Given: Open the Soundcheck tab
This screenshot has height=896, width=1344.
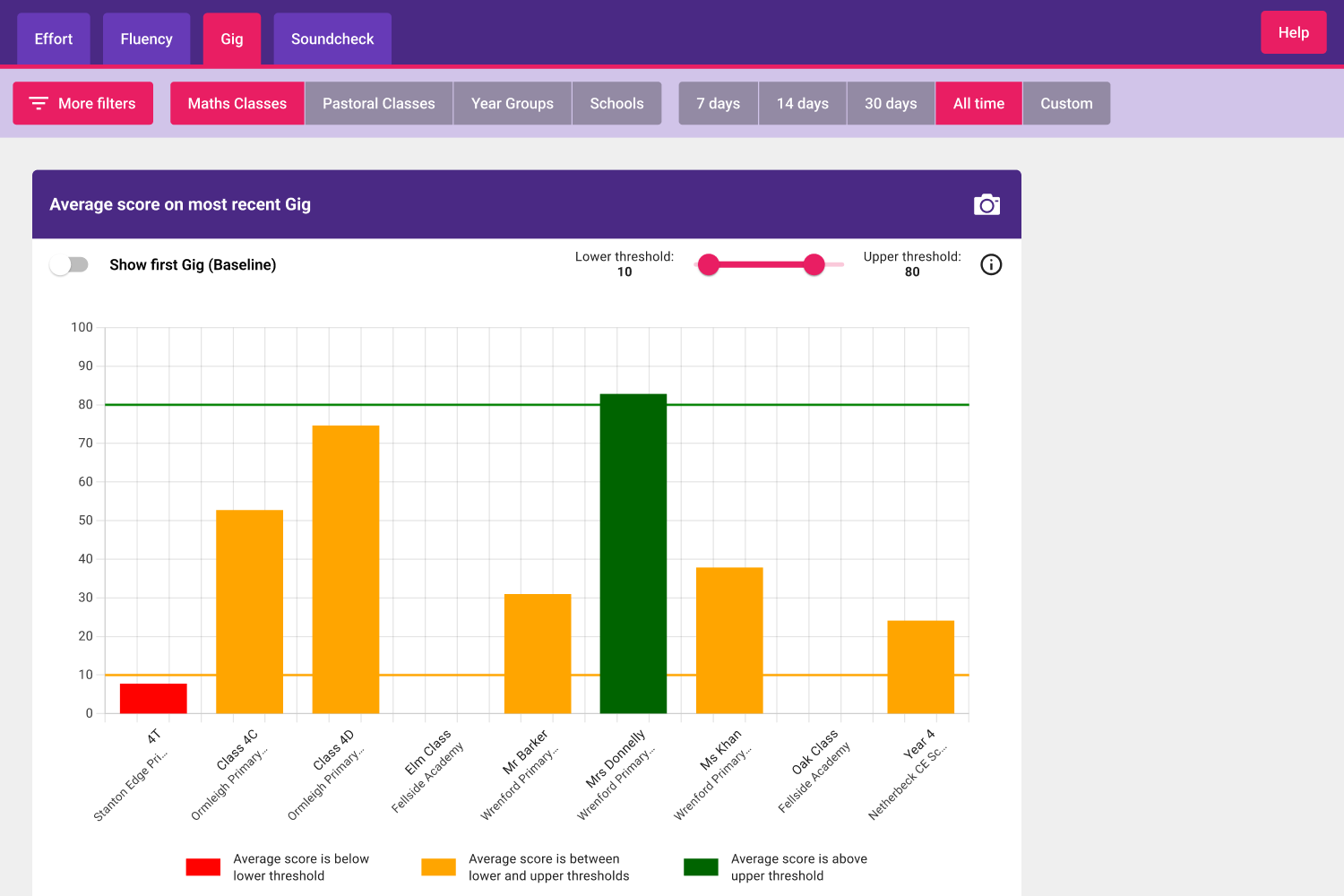Looking at the screenshot, I should click(332, 39).
